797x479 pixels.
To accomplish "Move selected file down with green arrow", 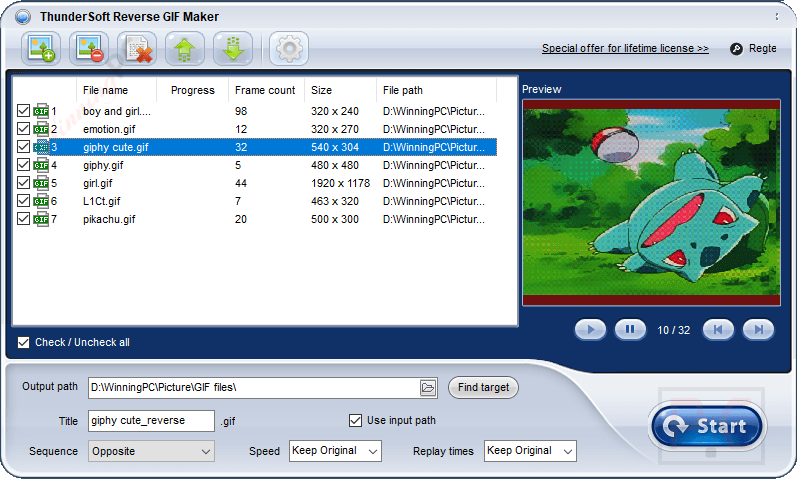I will click(233, 49).
